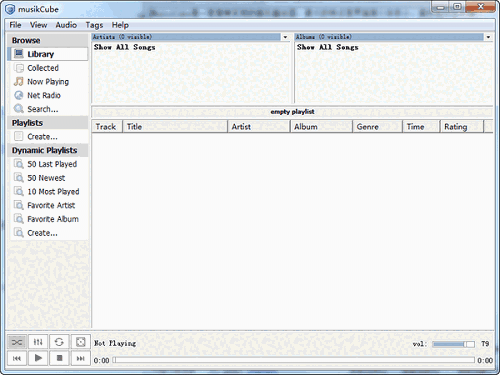The height and width of the screenshot is (375, 500).
Task: Sort by the Track column header
Action: 107,127
